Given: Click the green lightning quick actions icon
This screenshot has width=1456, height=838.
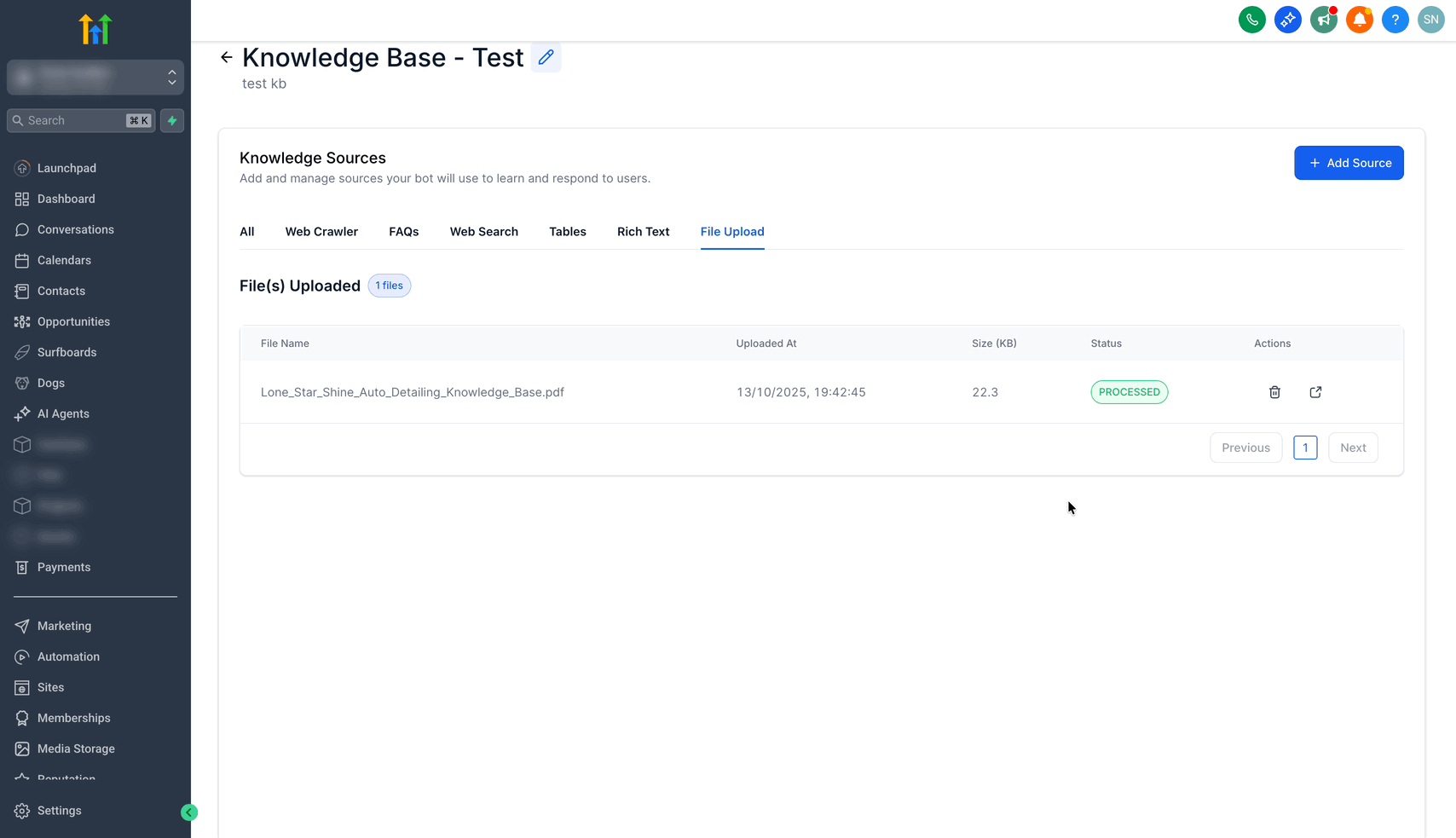Looking at the screenshot, I should pyautogui.click(x=172, y=120).
